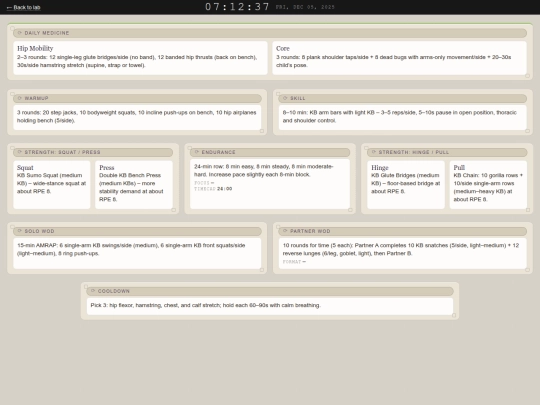Screen dimensions: 540x405
Task: Click the refresh icon beside Daily Medicine
Action: click(x=20, y=33)
